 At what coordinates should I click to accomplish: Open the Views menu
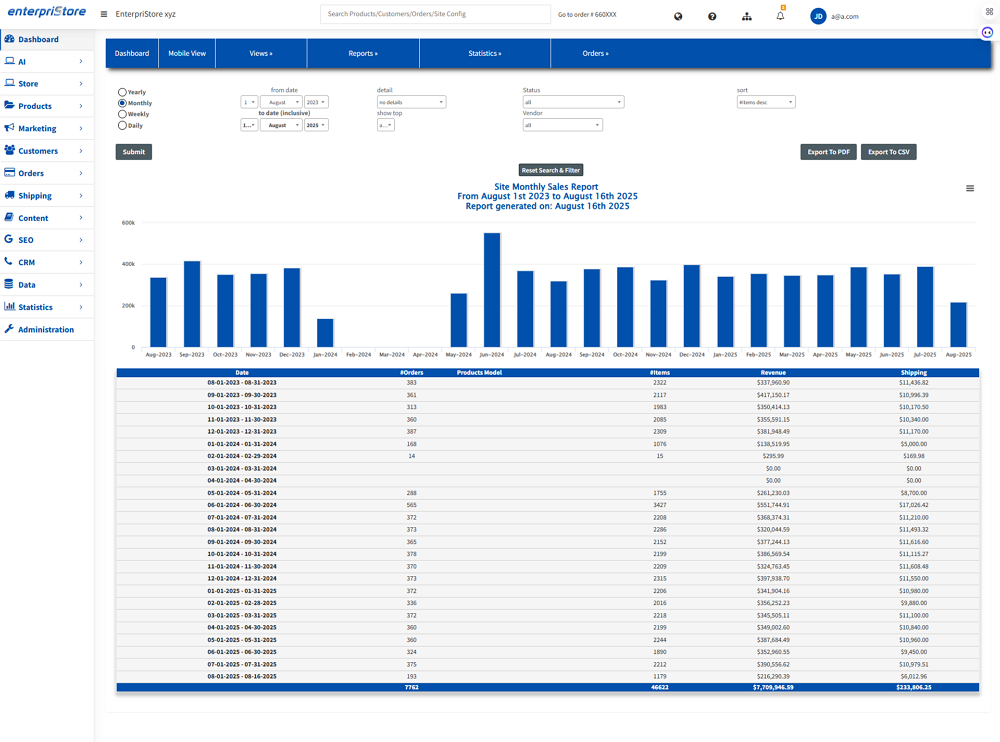[x=261, y=54]
